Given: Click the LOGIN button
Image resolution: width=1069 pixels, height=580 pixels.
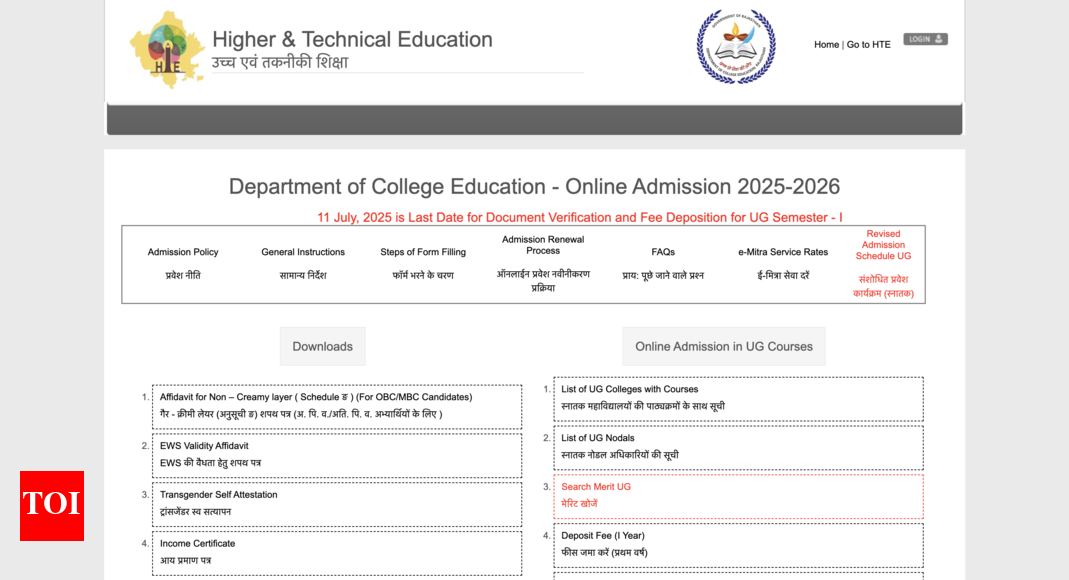Looking at the screenshot, I should 925,39.
